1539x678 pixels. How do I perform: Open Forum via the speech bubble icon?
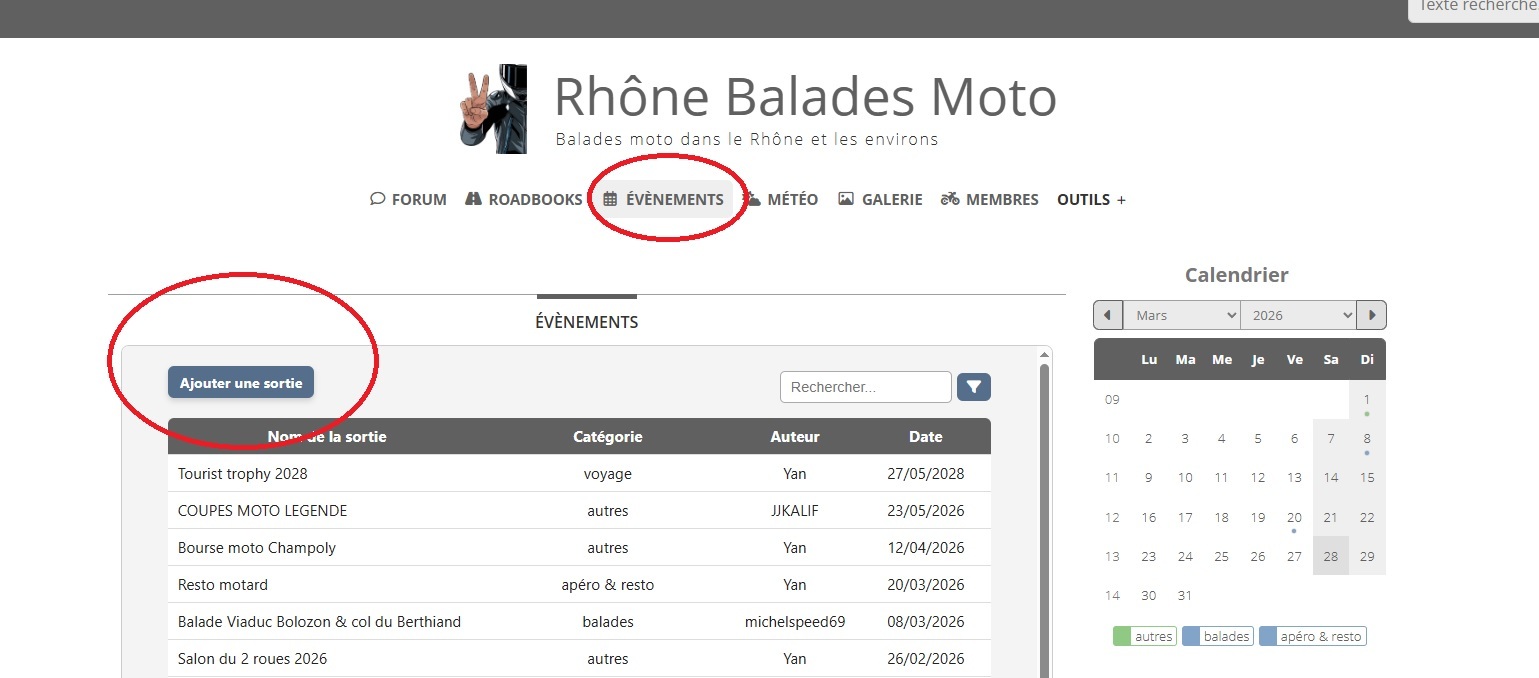[377, 199]
